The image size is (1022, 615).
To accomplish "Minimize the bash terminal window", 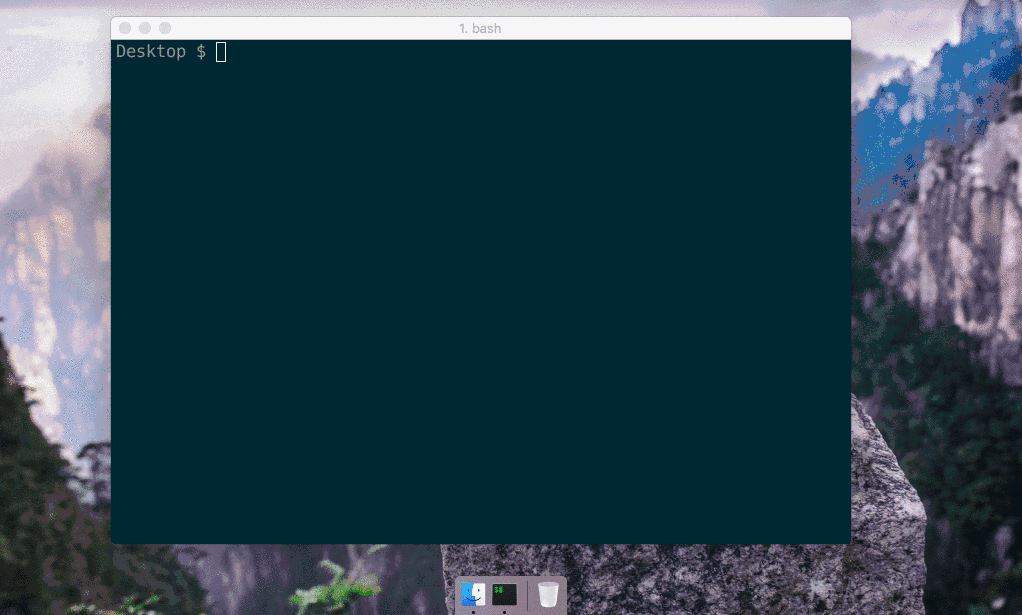I will tap(145, 28).
